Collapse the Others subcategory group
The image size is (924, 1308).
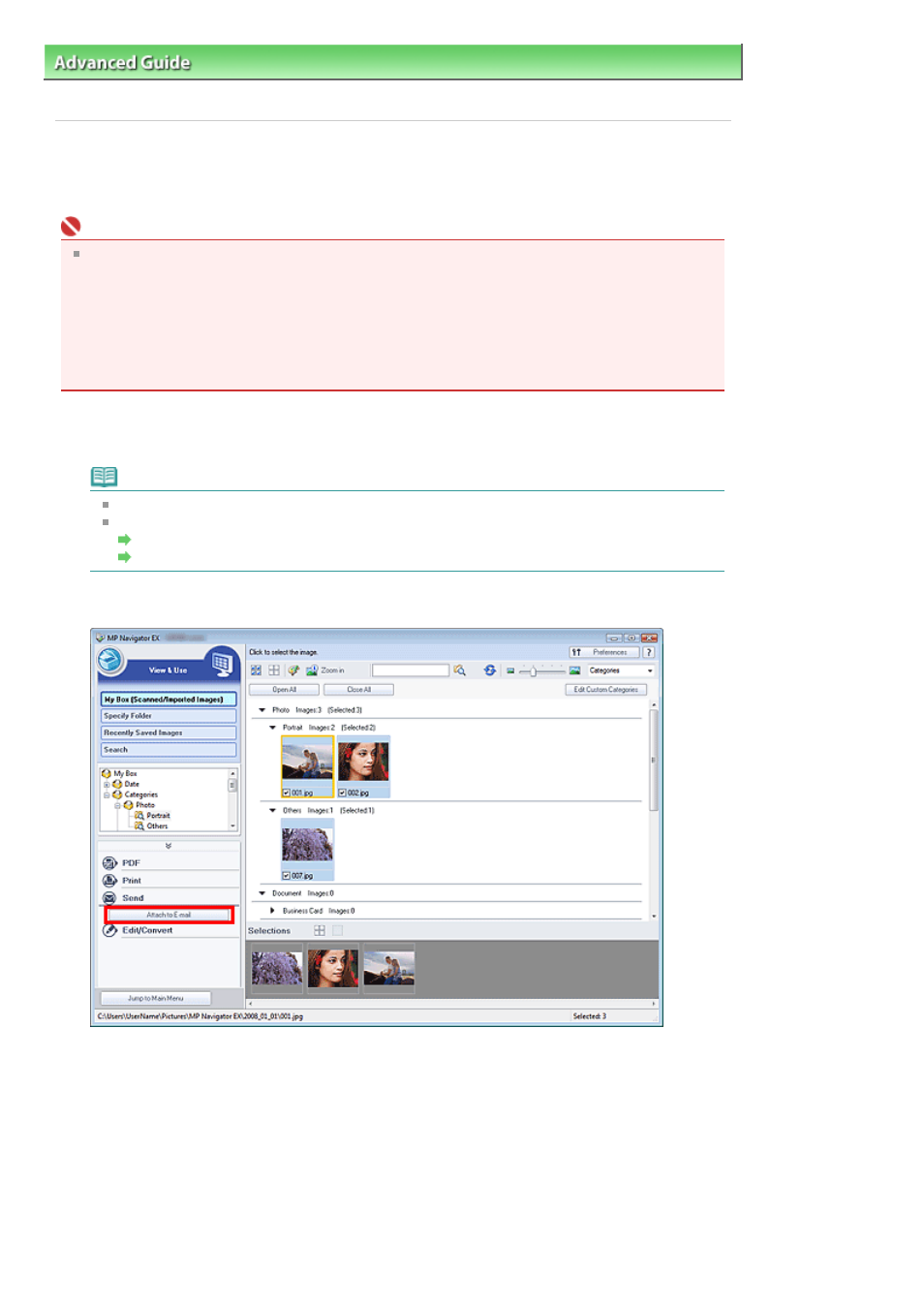[x=272, y=811]
